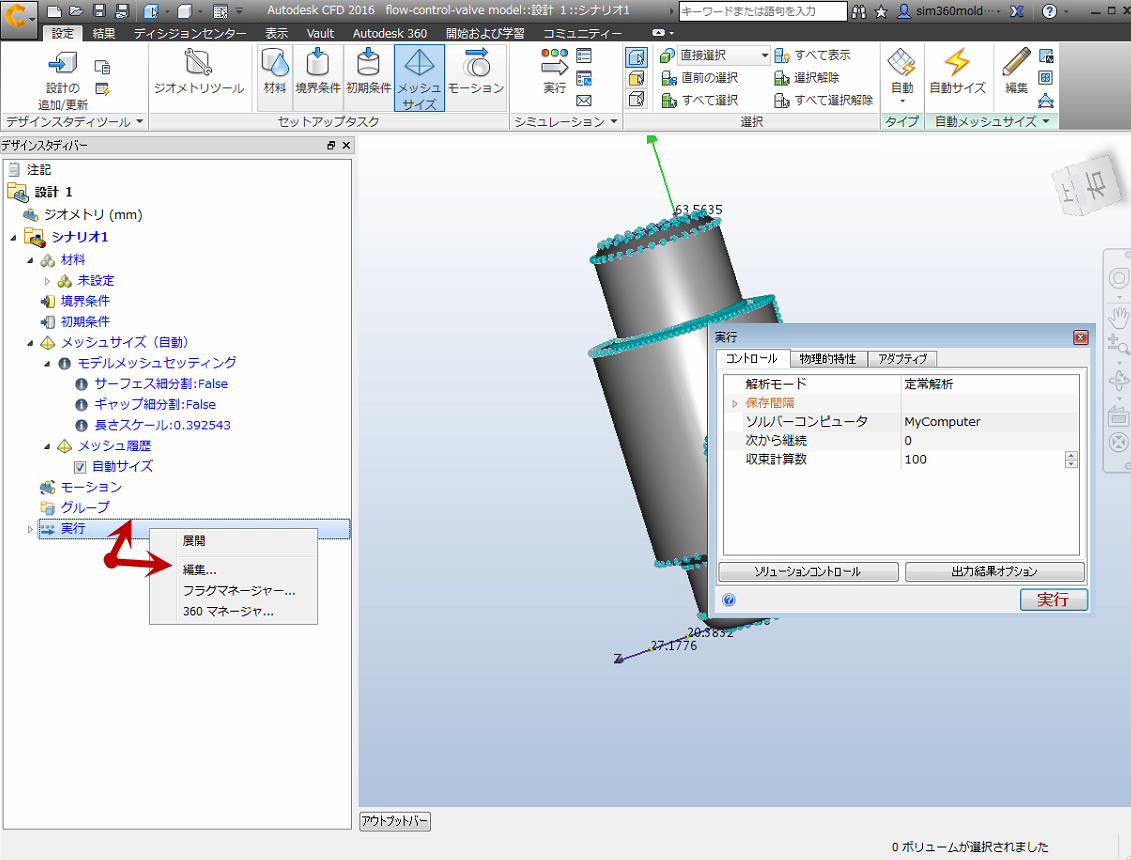
Task: Launch ジオメトリツール geometry tools
Action: [198, 71]
